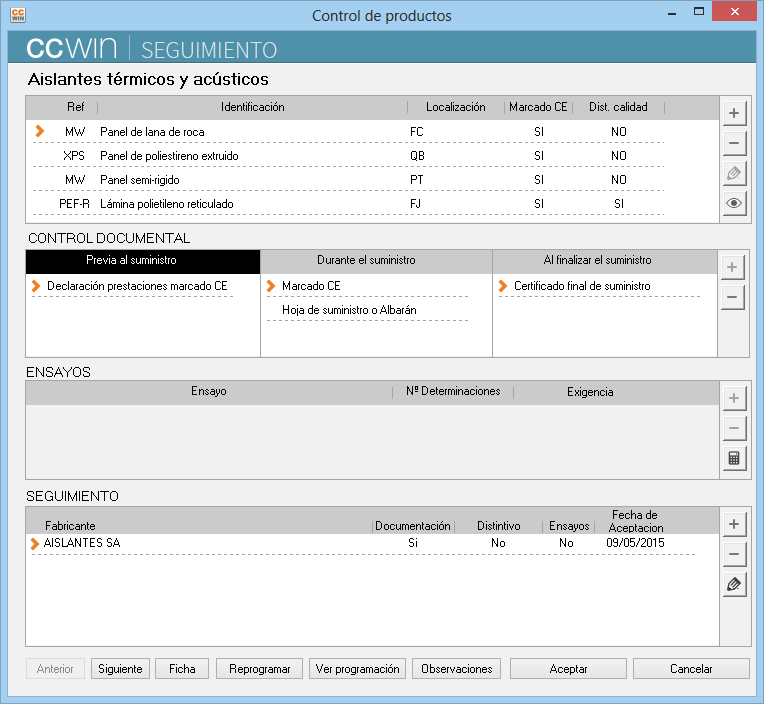
Task: Add a new Seguimiento entry with plus
Action: tap(734, 524)
